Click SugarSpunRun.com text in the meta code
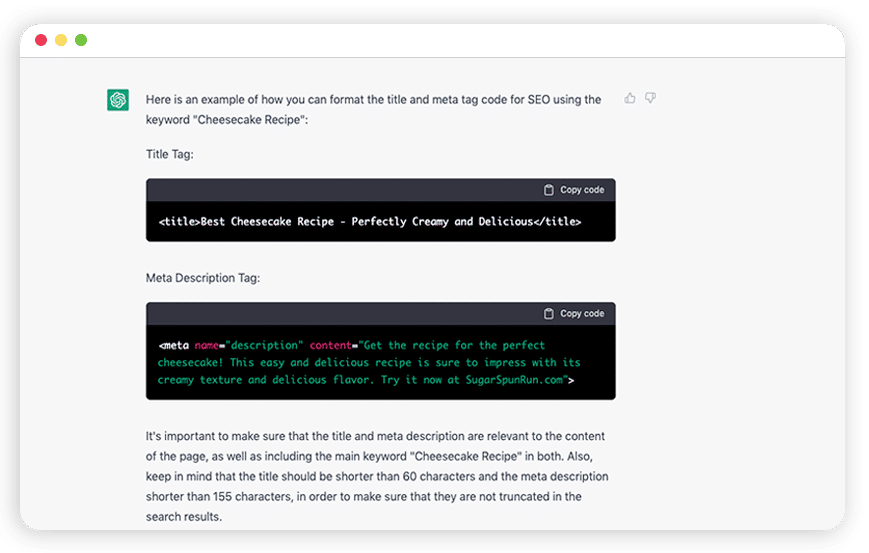The width and height of the screenshot is (869, 553). (514, 380)
